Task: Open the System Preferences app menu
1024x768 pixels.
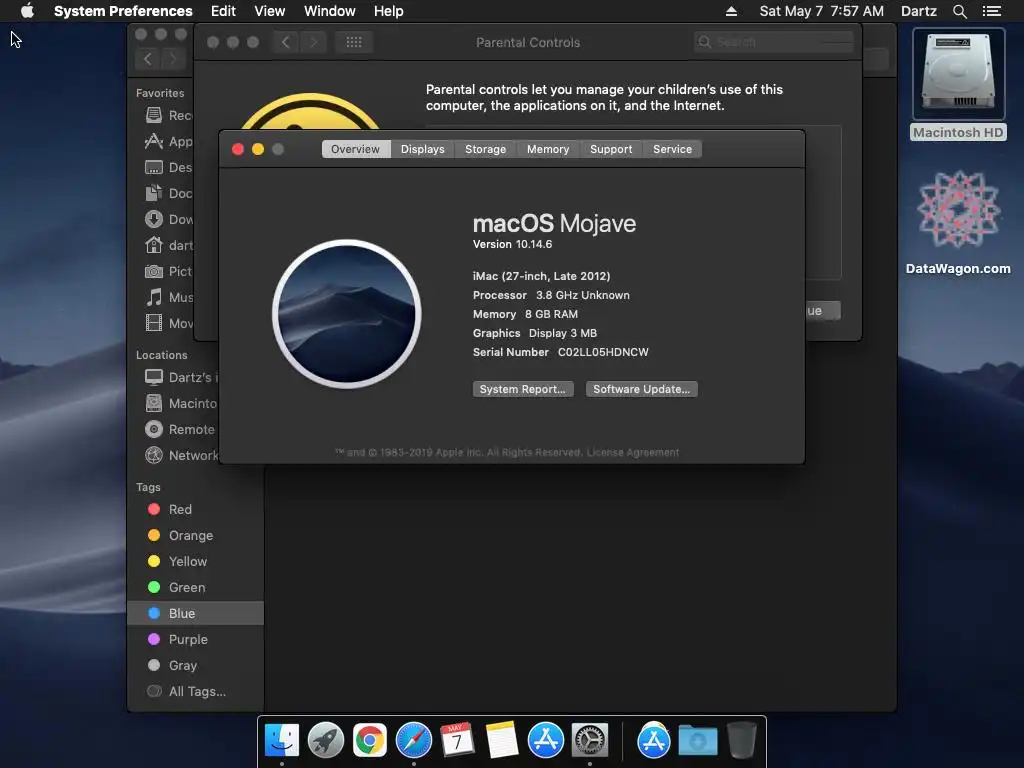Action: [123, 11]
